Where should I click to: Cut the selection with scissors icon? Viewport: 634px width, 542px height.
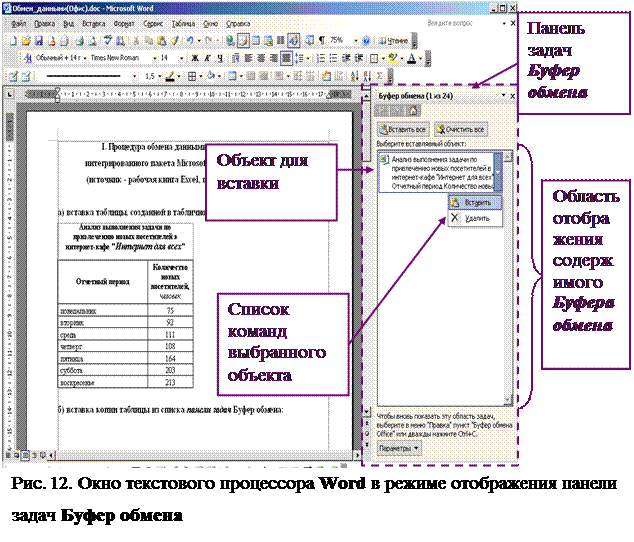(136, 40)
